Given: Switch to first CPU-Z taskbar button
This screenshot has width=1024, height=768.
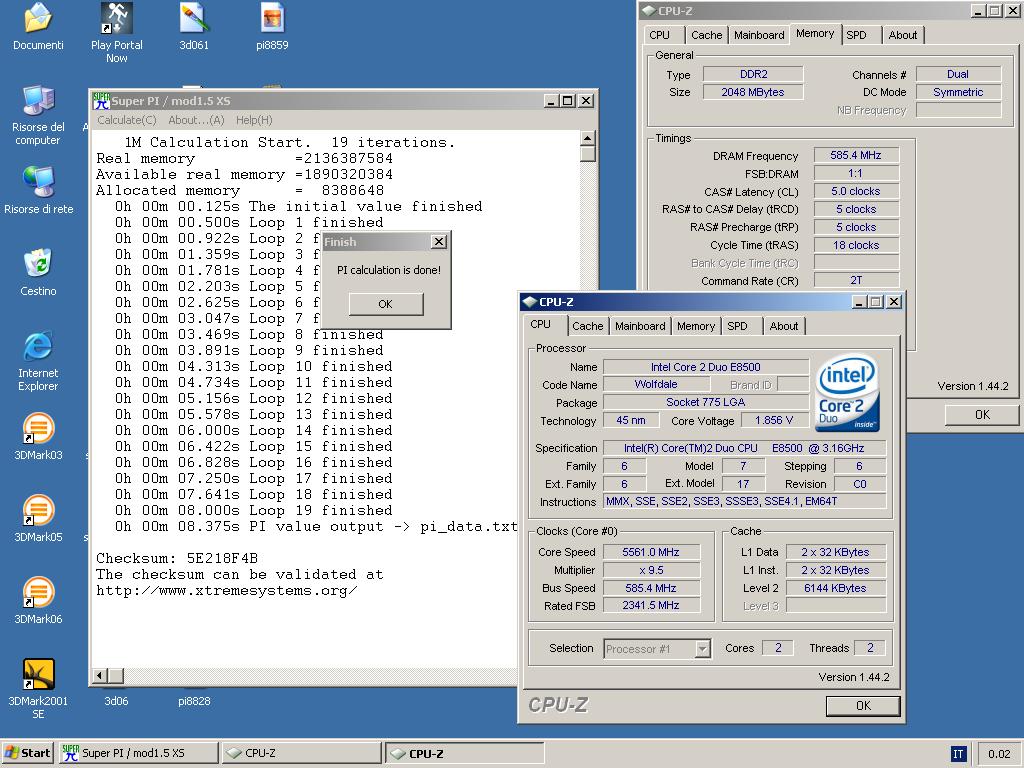Looking at the screenshot, I should pyautogui.click(x=302, y=753).
